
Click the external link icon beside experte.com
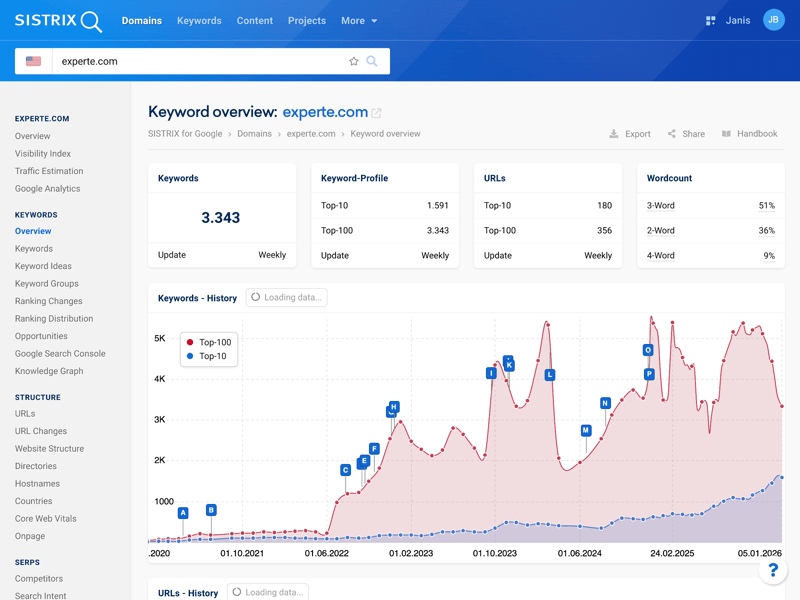377,113
